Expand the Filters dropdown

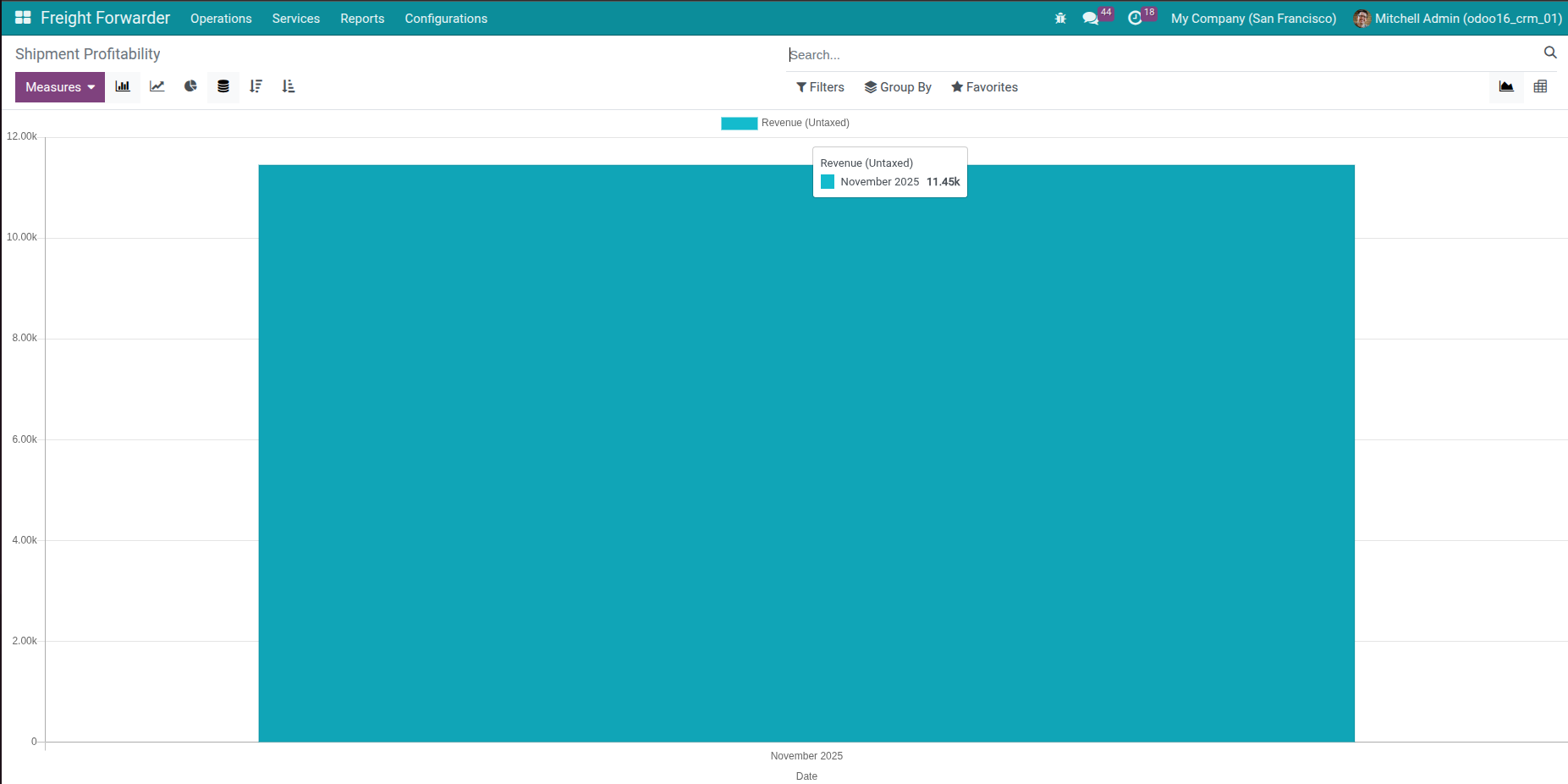(820, 87)
